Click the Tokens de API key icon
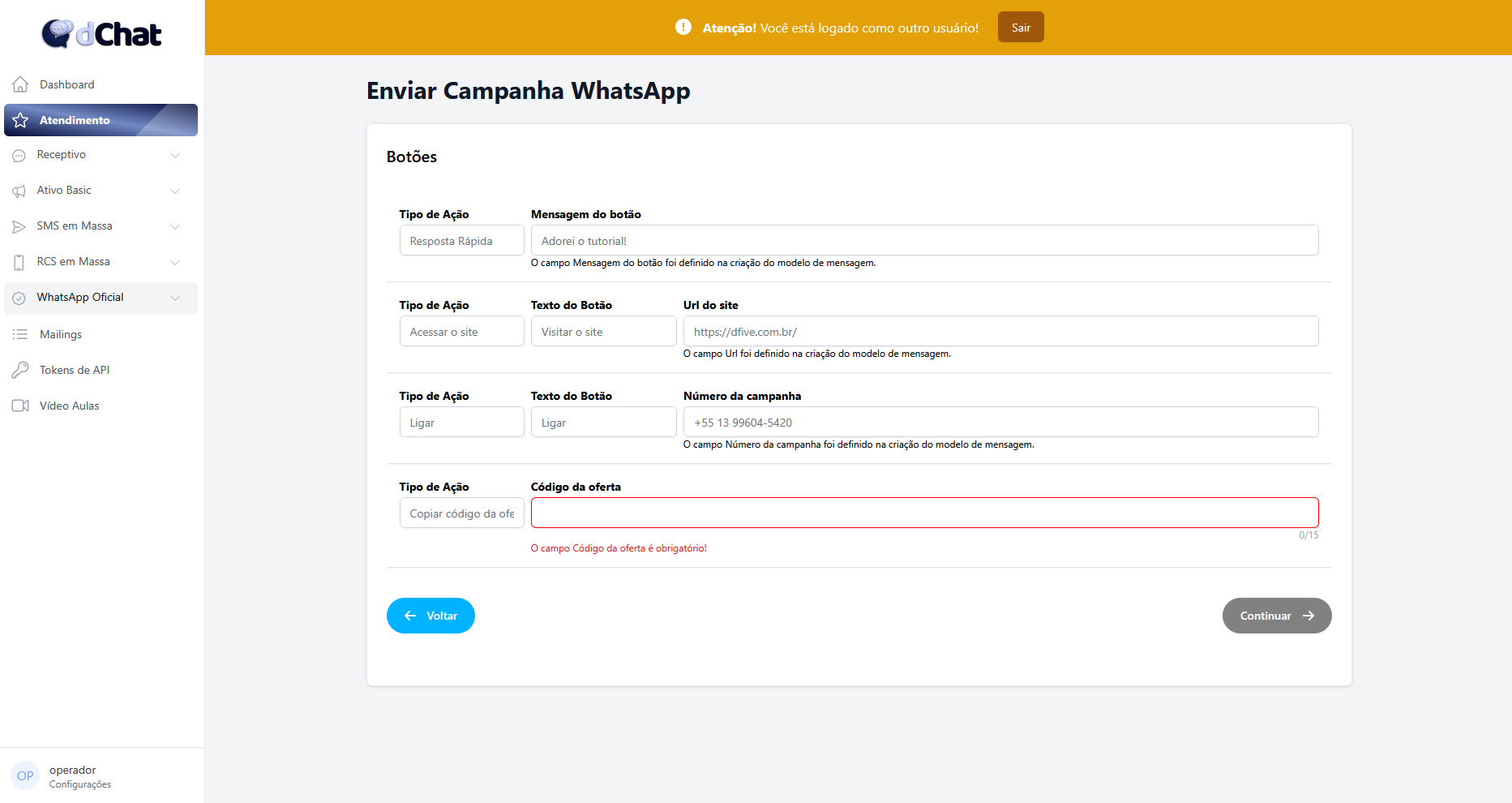Viewport: 1512px width, 803px height. tap(20, 370)
